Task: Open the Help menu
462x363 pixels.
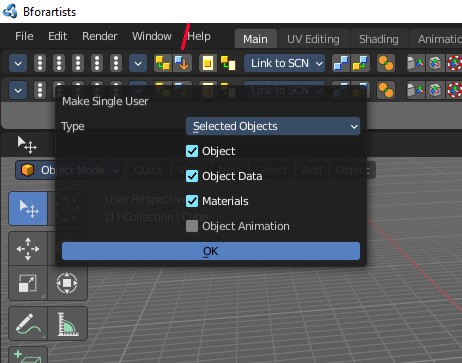Action: point(199,36)
